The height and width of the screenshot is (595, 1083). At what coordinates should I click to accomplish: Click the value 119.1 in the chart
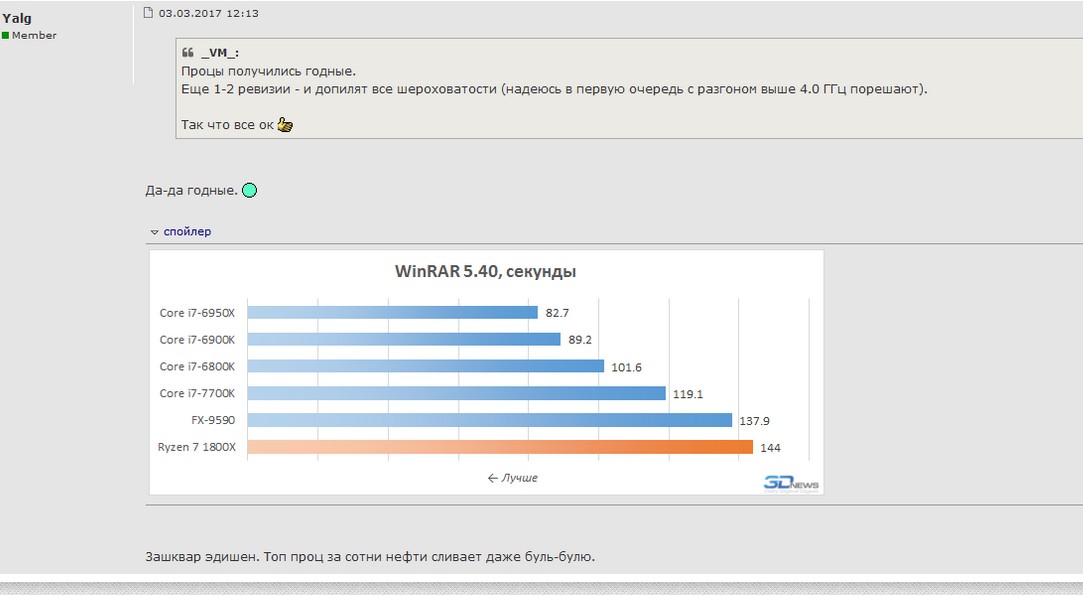tap(687, 394)
